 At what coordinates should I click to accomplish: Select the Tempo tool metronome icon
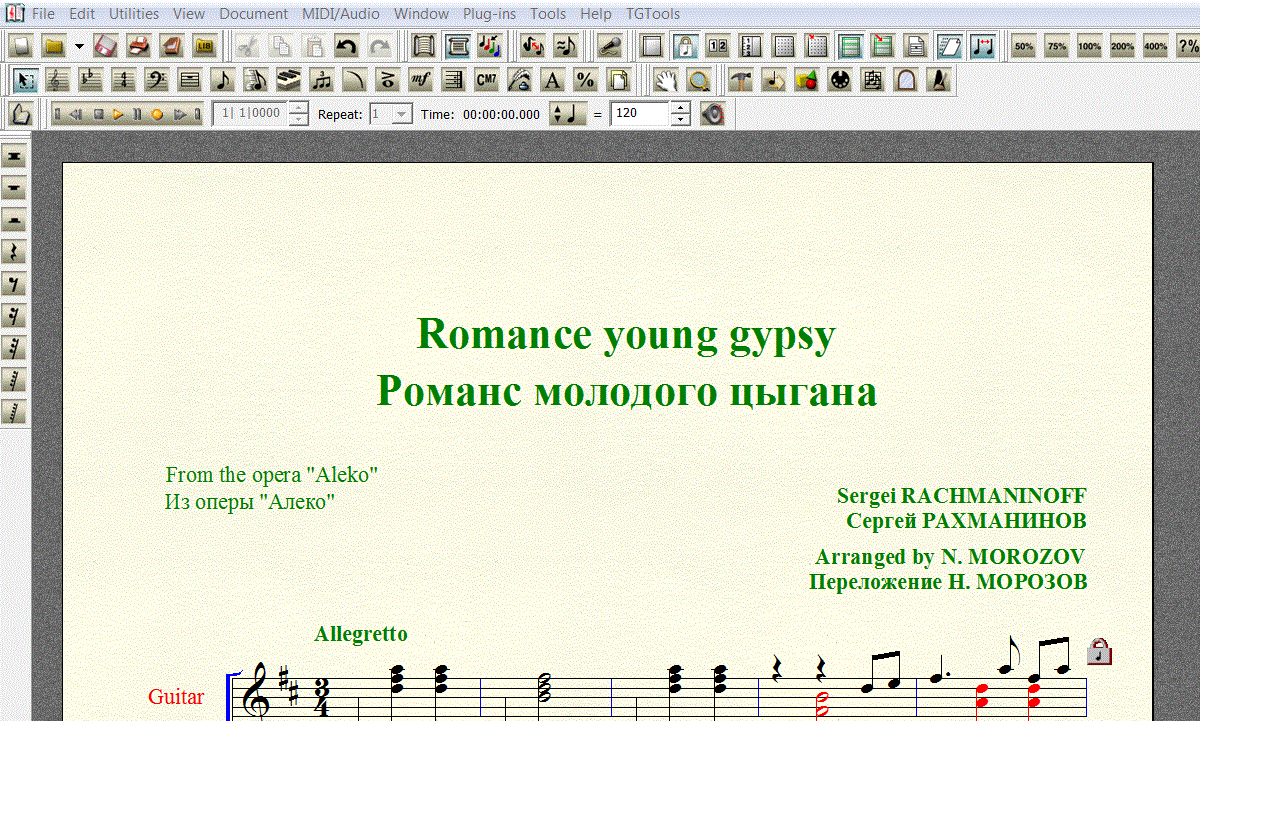click(x=939, y=80)
